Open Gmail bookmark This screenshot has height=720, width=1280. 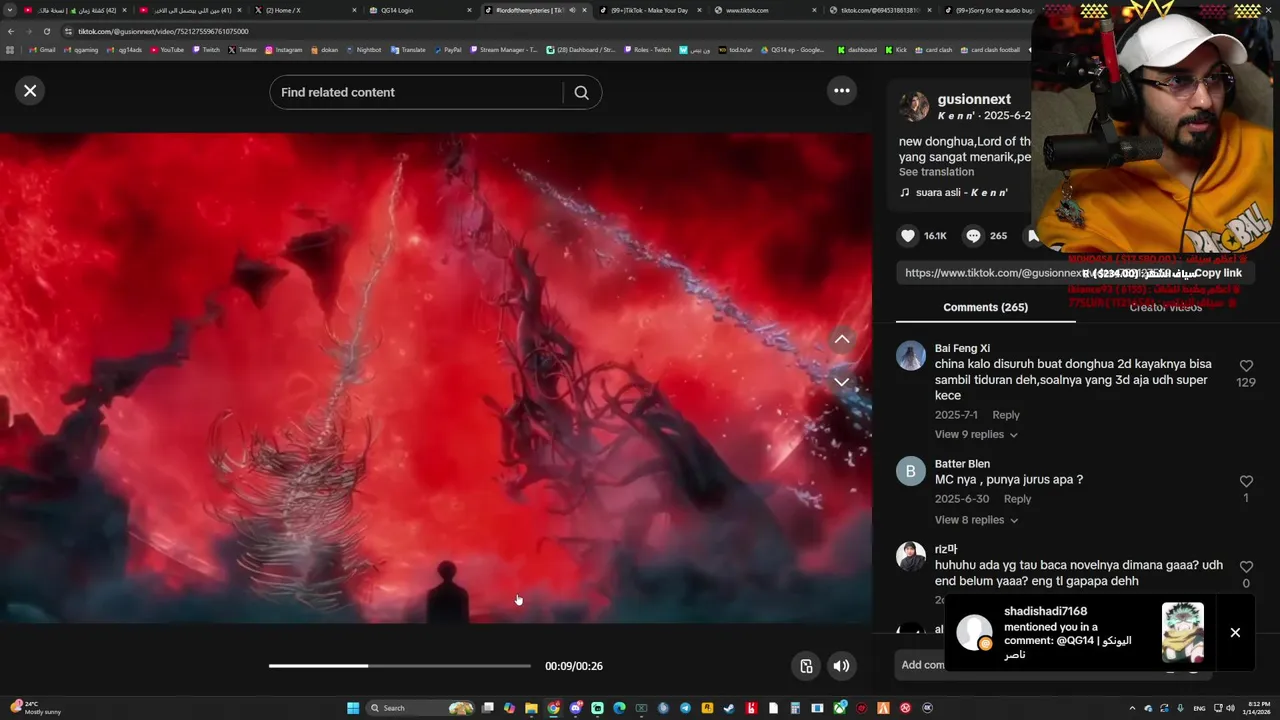tap(42, 49)
